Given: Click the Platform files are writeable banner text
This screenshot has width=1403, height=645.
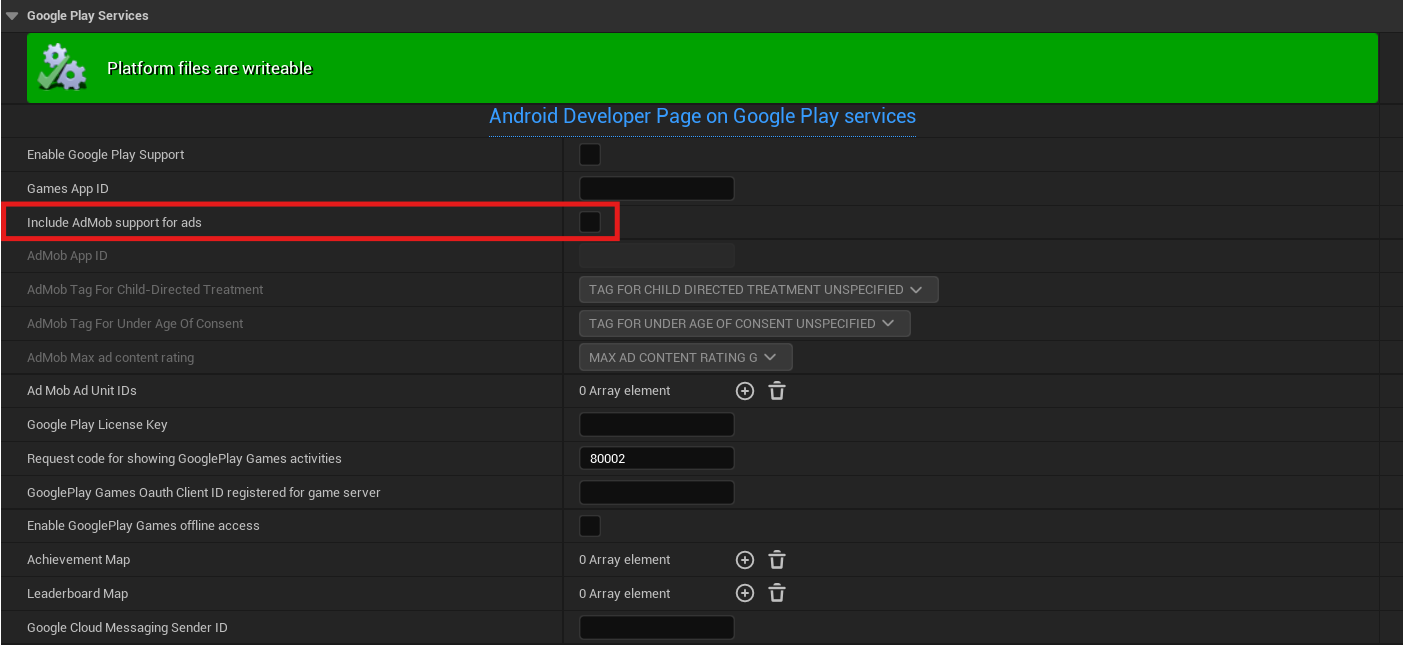Looking at the screenshot, I should pyautogui.click(x=210, y=68).
